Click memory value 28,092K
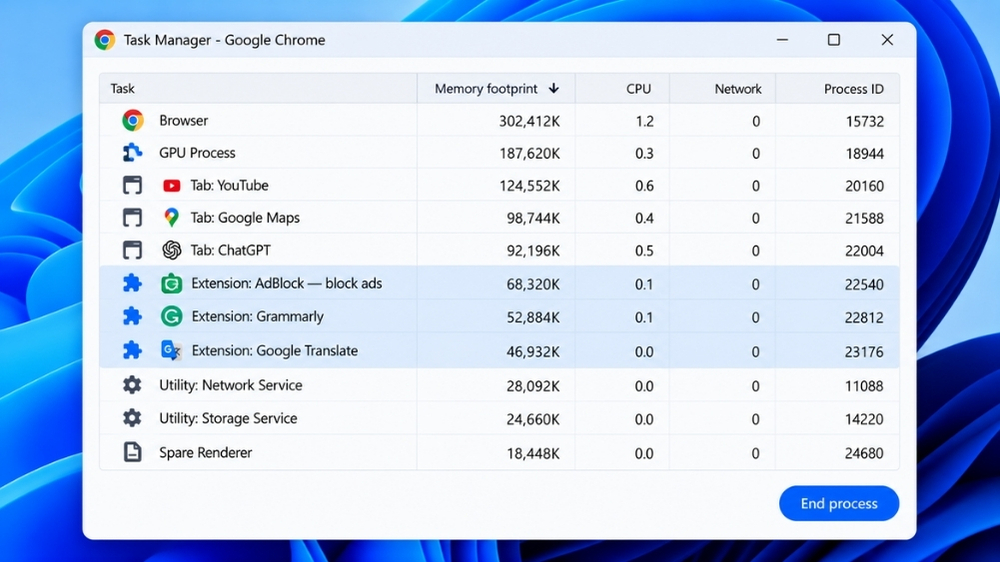Image resolution: width=1000 pixels, height=562 pixels. click(533, 386)
